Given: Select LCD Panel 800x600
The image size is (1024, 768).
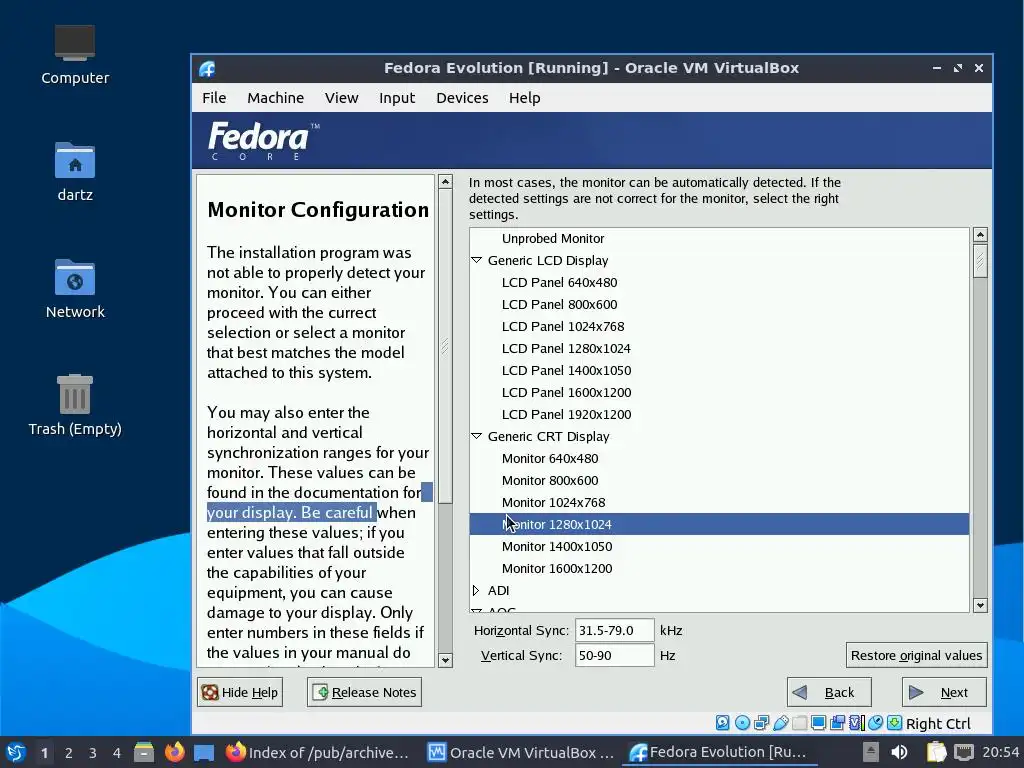Looking at the screenshot, I should click(719, 304).
